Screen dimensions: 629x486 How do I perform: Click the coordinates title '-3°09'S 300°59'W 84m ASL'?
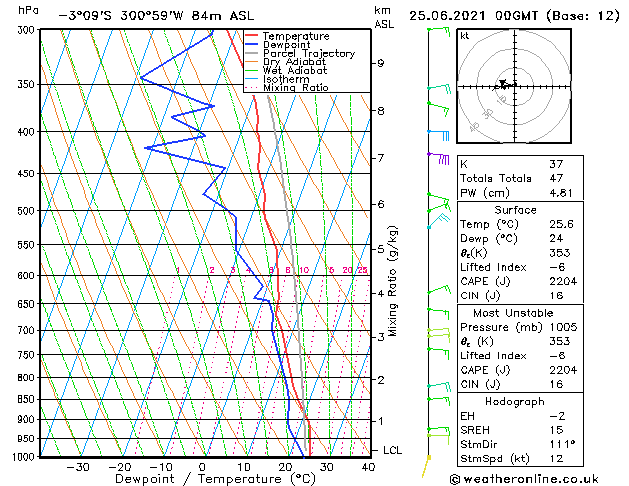coord(156,16)
